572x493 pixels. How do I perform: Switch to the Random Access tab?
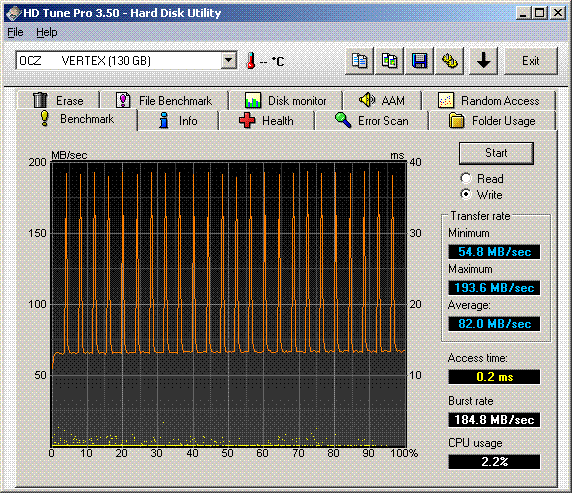pos(489,100)
